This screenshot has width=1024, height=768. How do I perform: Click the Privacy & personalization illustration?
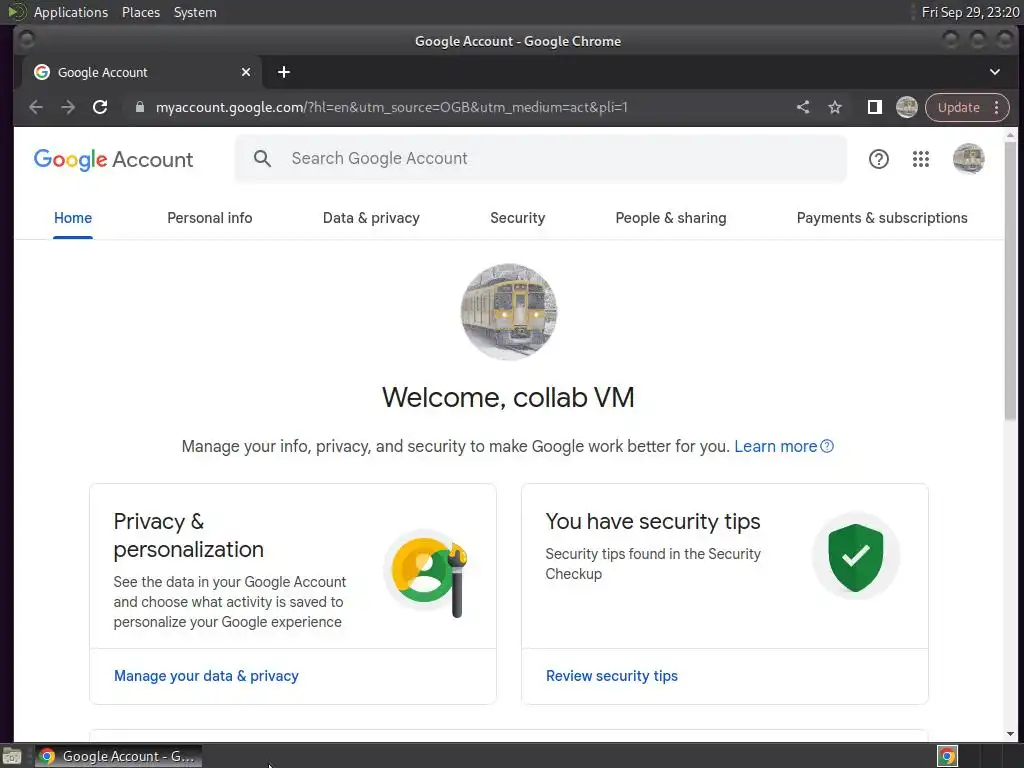coord(427,573)
